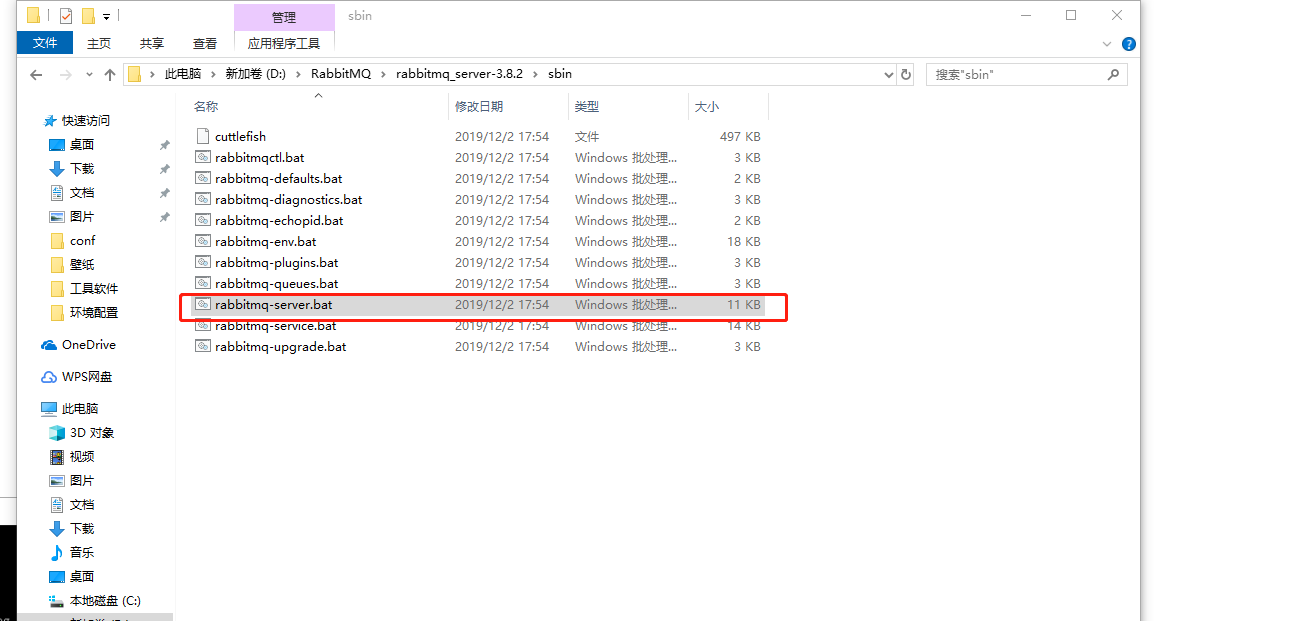Open the quick access toolbar customize dropdown
This screenshot has height=621, width=1314.
pos(106,16)
